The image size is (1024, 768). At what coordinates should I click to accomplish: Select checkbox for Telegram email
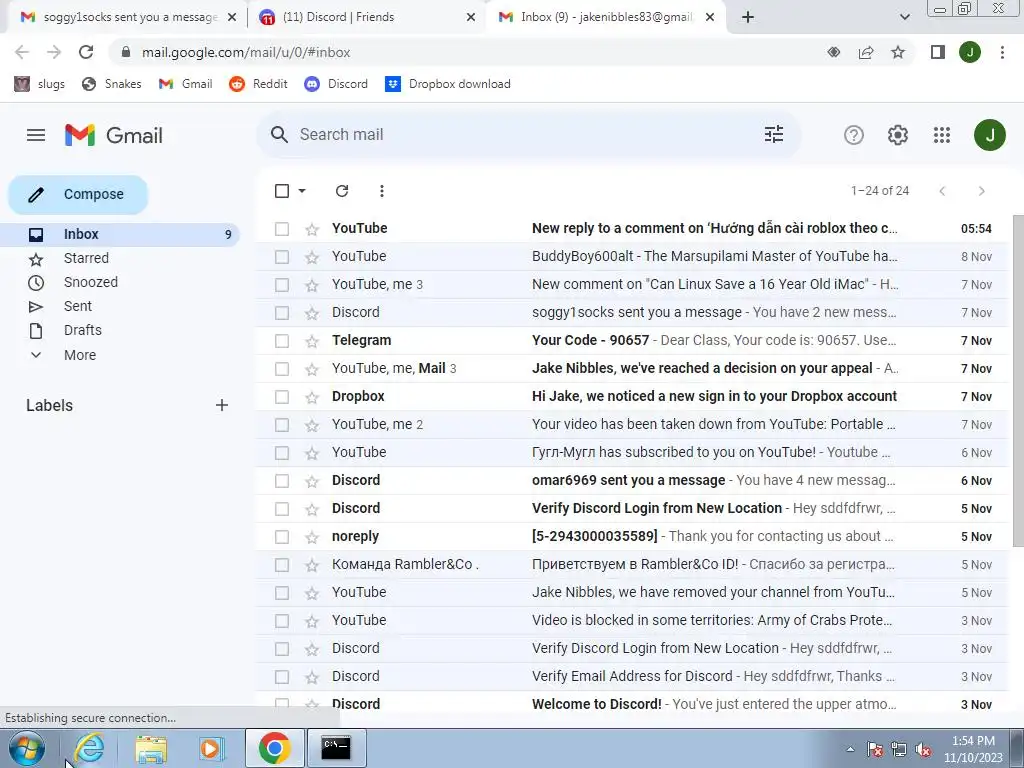coord(281,341)
